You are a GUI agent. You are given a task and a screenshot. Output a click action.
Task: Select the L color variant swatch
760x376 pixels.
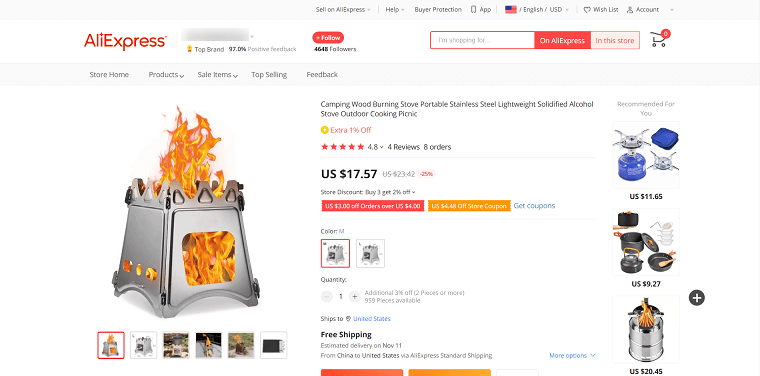point(370,253)
